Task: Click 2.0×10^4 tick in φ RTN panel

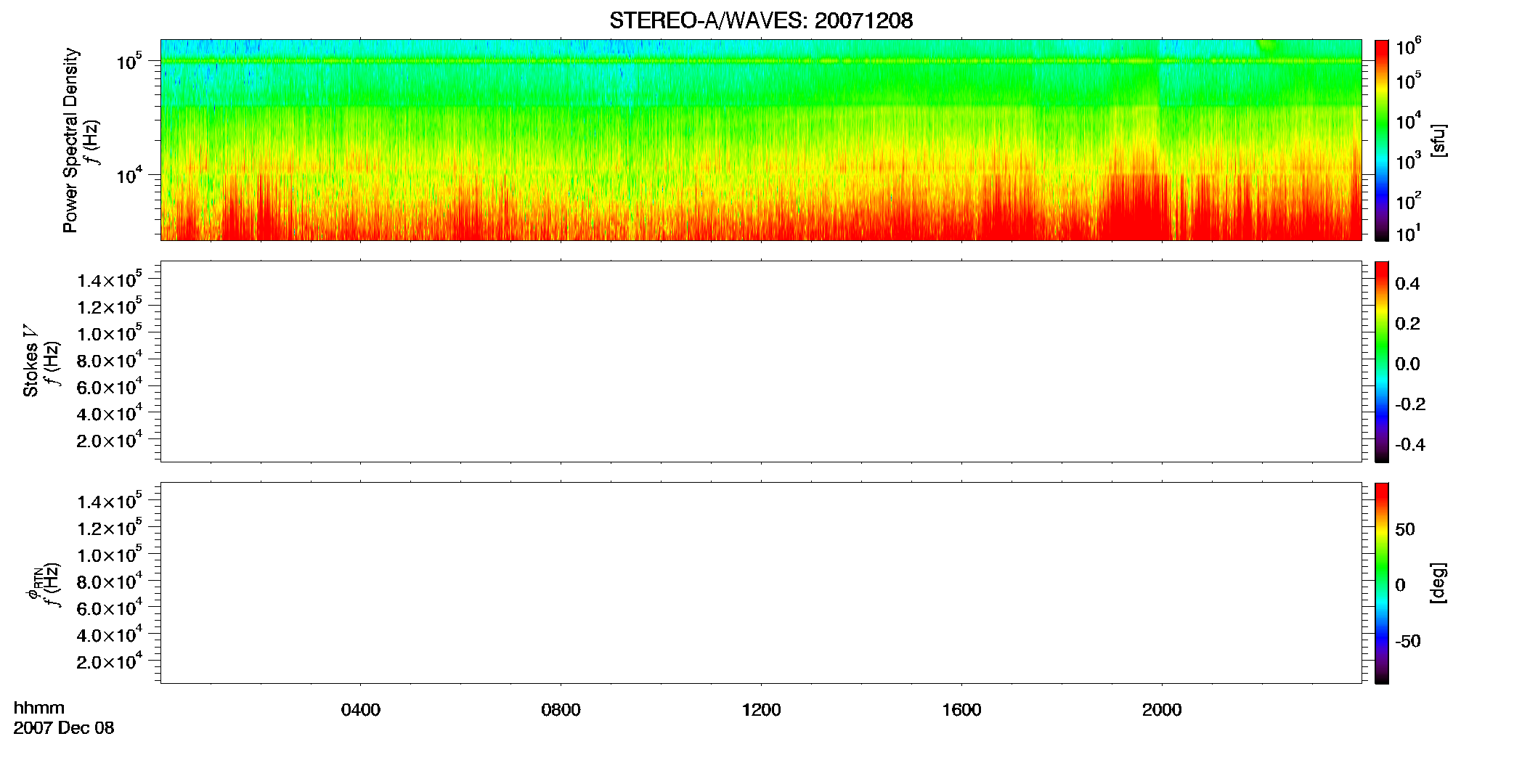Action: coord(109,662)
